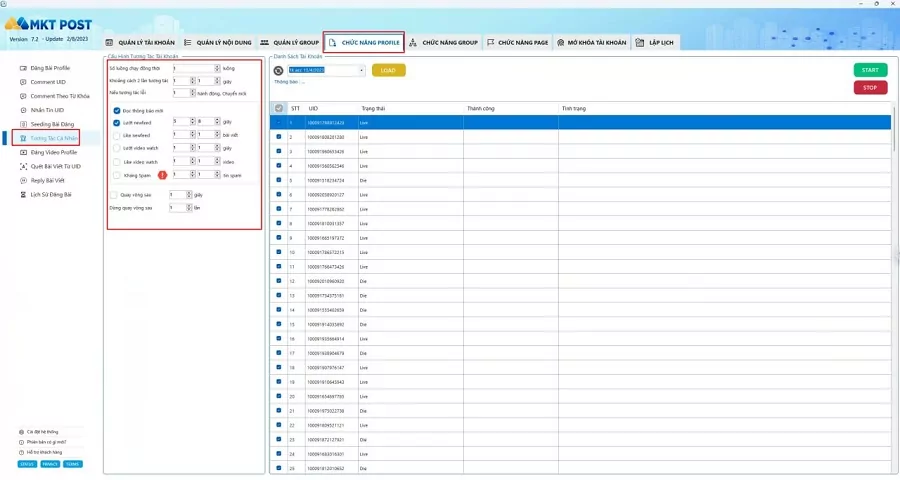Click stepper of Dừng quay vòng sau

(x=189, y=208)
